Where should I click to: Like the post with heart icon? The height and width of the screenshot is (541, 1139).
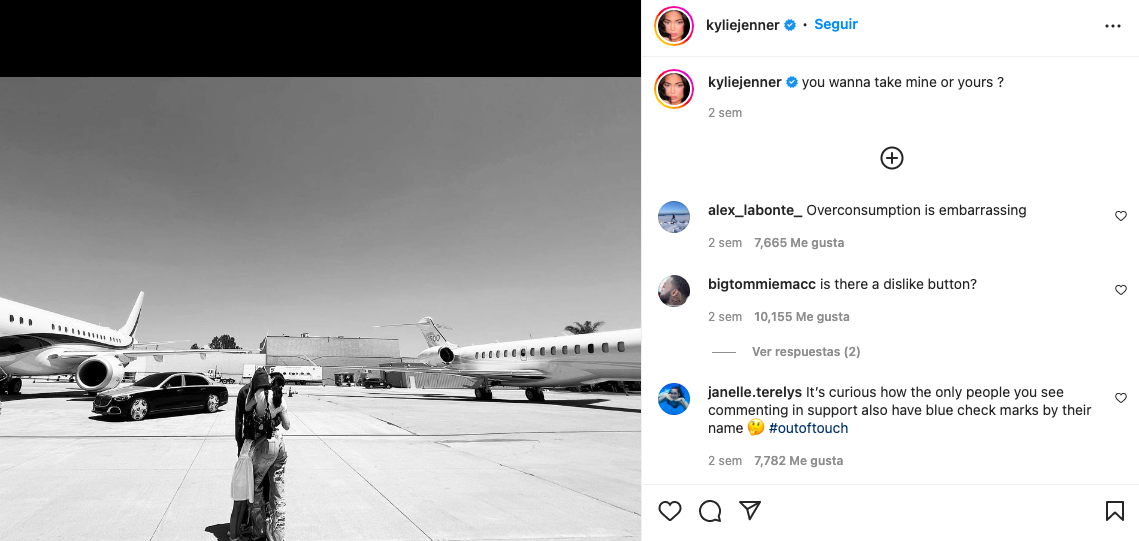coord(670,511)
